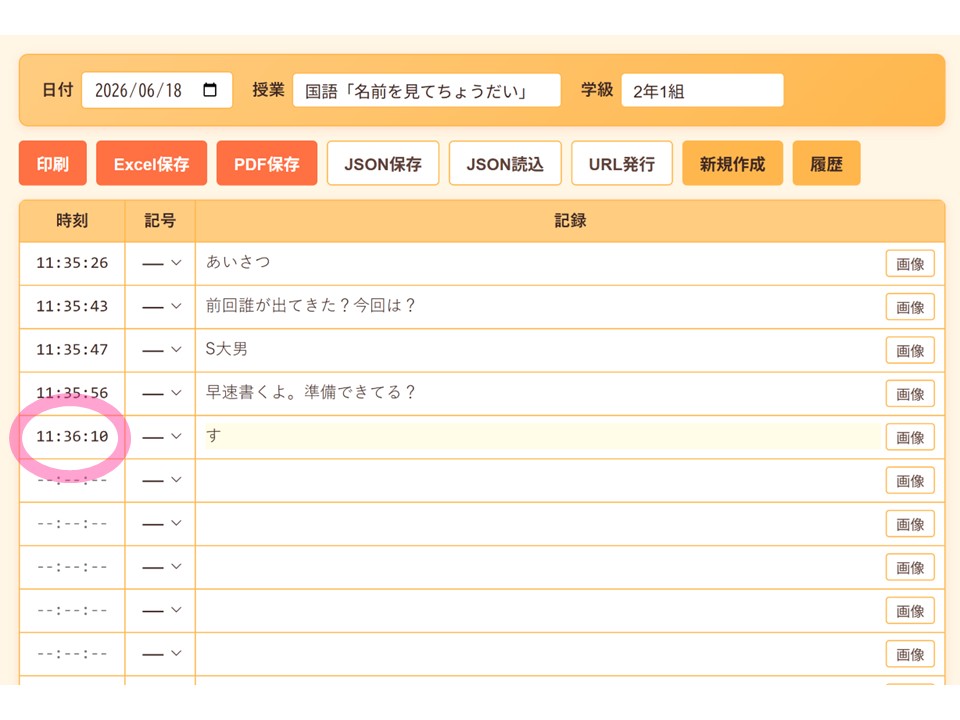Open symbol dropdown in third empty row
The image size is (960, 720).
(161, 568)
